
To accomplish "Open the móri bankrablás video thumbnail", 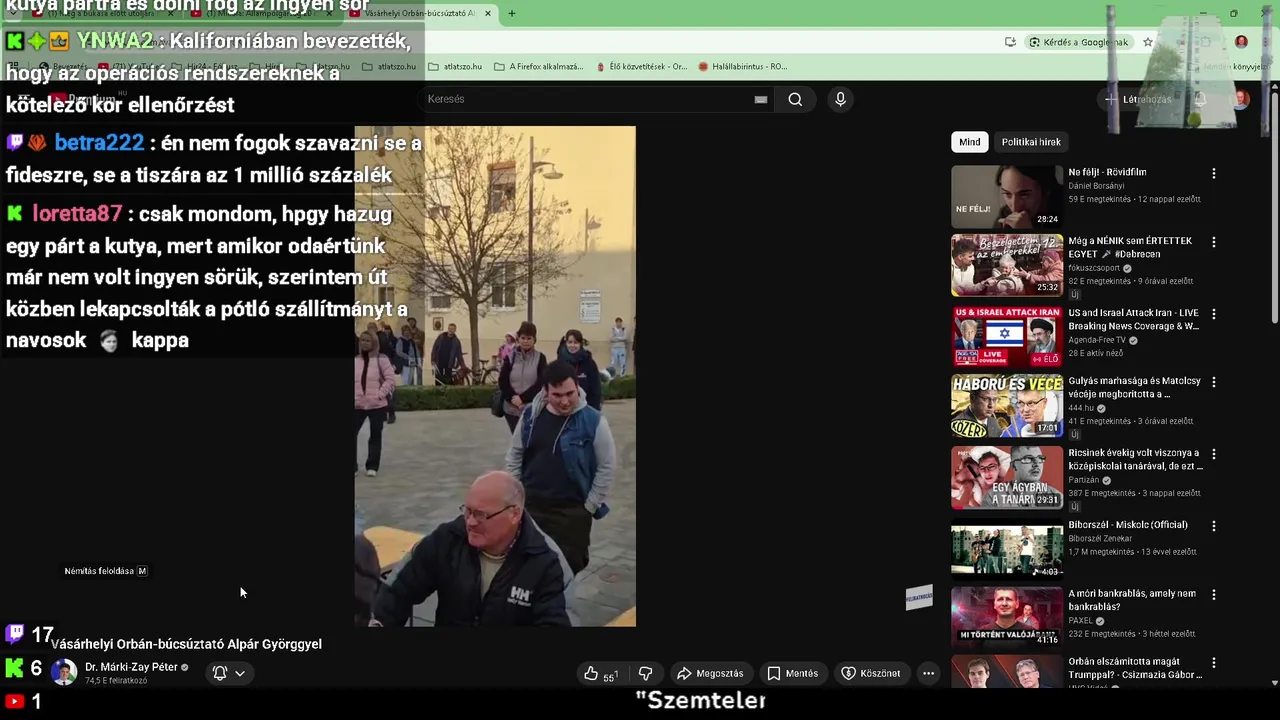I will click(1007, 617).
